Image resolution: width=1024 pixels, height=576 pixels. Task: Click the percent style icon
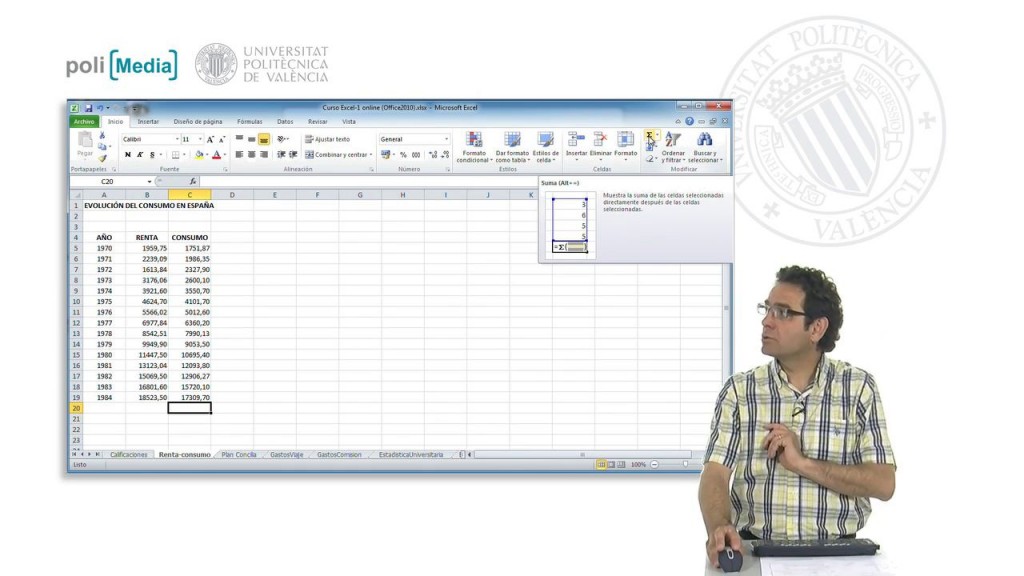[403, 155]
